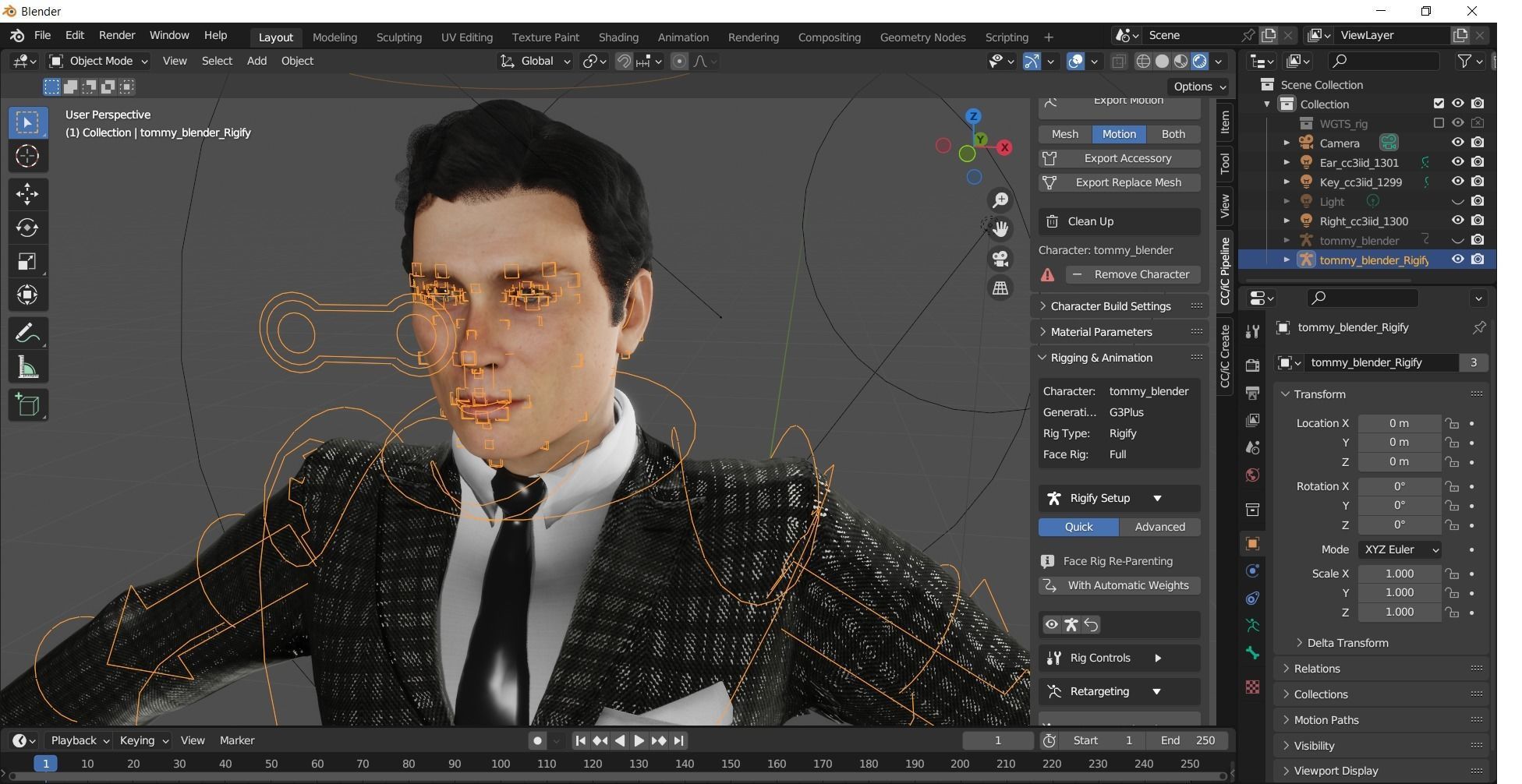The height and width of the screenshot is (784, 1522).
Task: Click the Scale X value field
Action: [1399, 574]
